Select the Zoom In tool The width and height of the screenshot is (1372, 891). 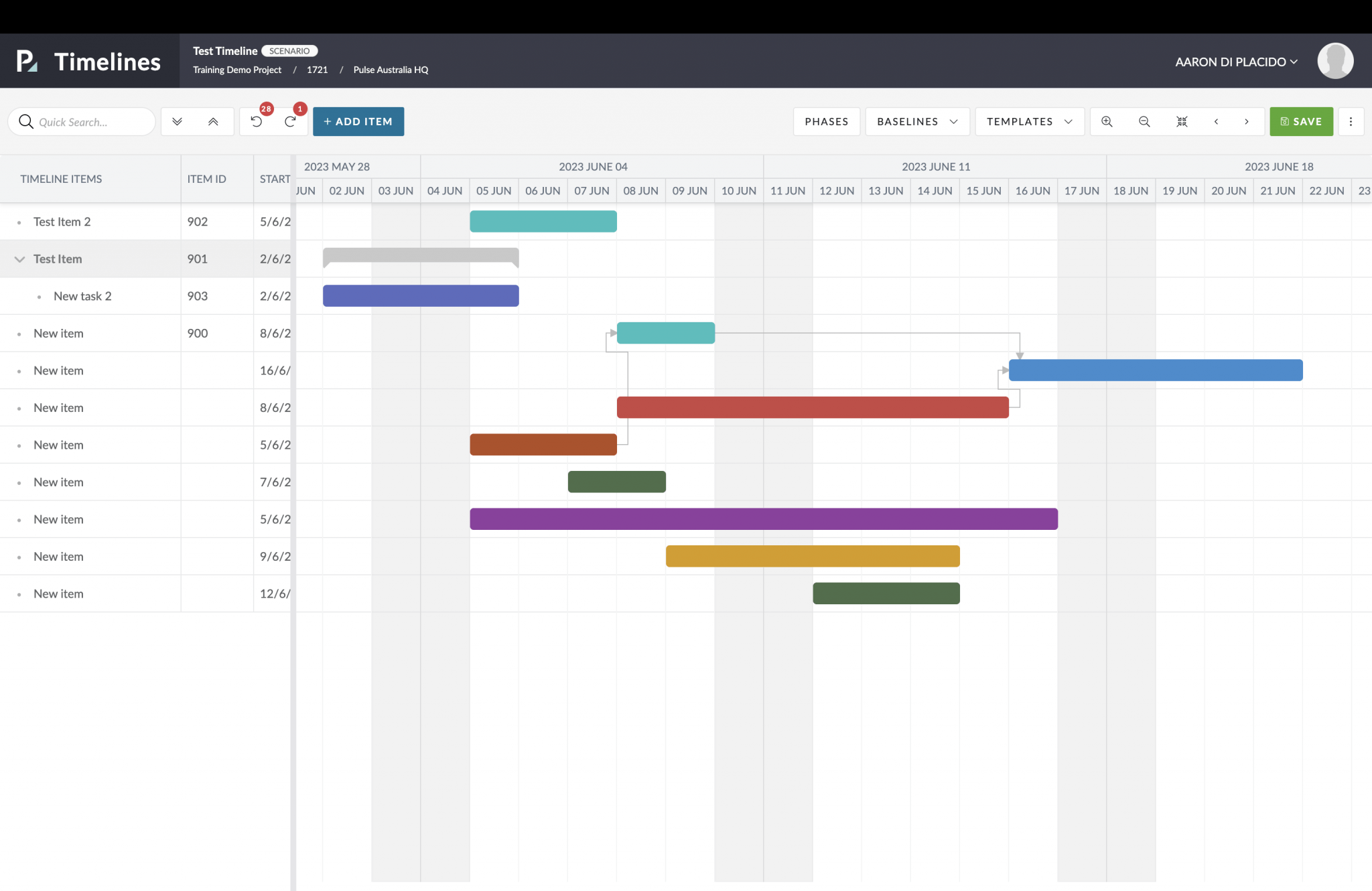click(1107, 121)
